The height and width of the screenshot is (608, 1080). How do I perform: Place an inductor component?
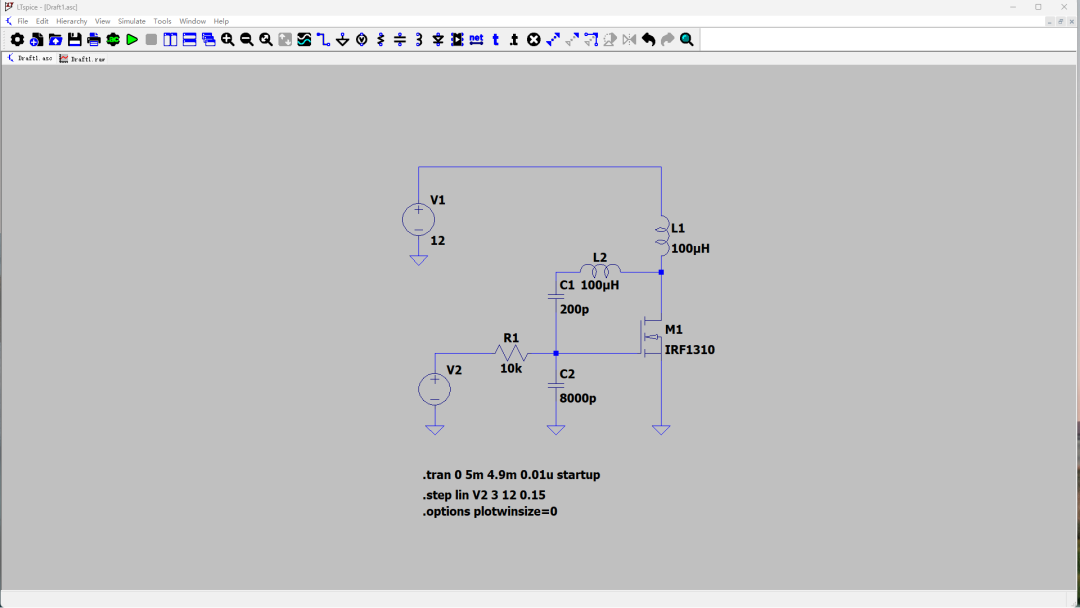pos(419,40)
